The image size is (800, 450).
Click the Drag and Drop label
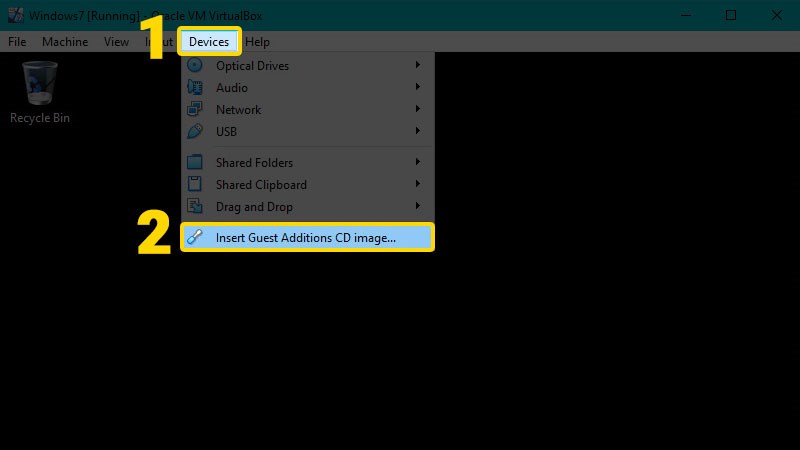(254, 207)
